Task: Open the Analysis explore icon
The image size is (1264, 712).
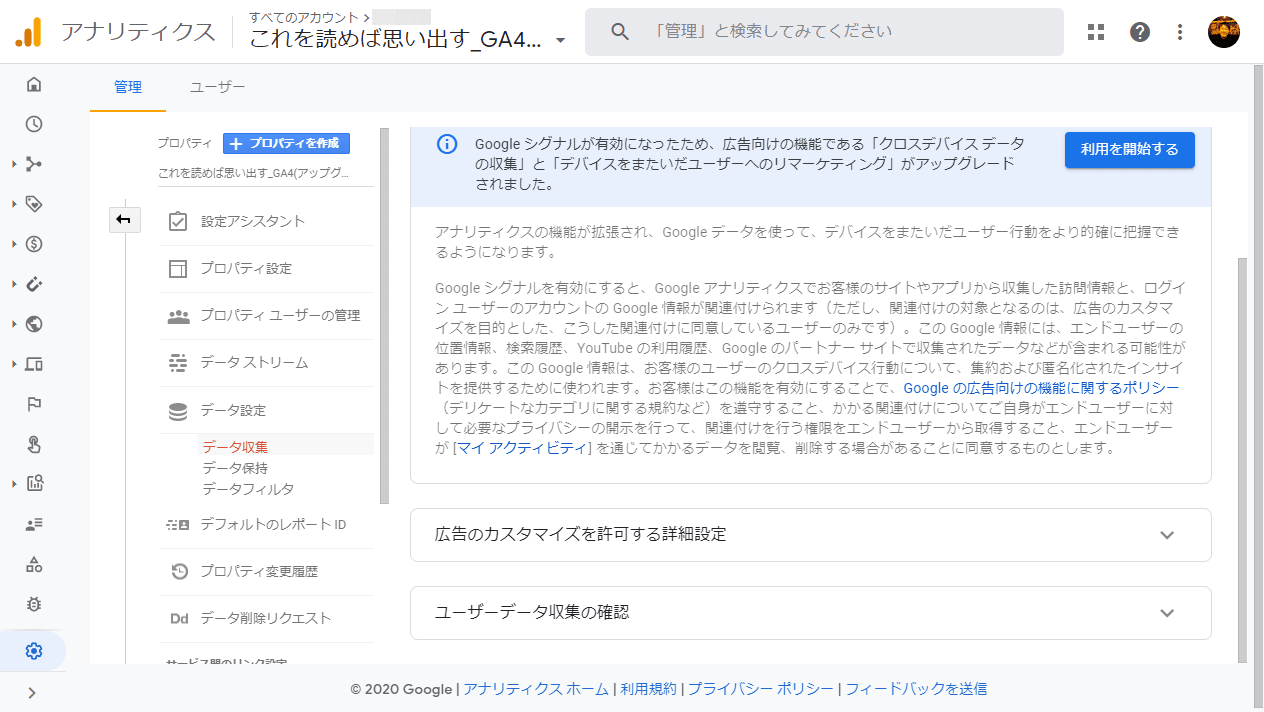Action: 34,484
